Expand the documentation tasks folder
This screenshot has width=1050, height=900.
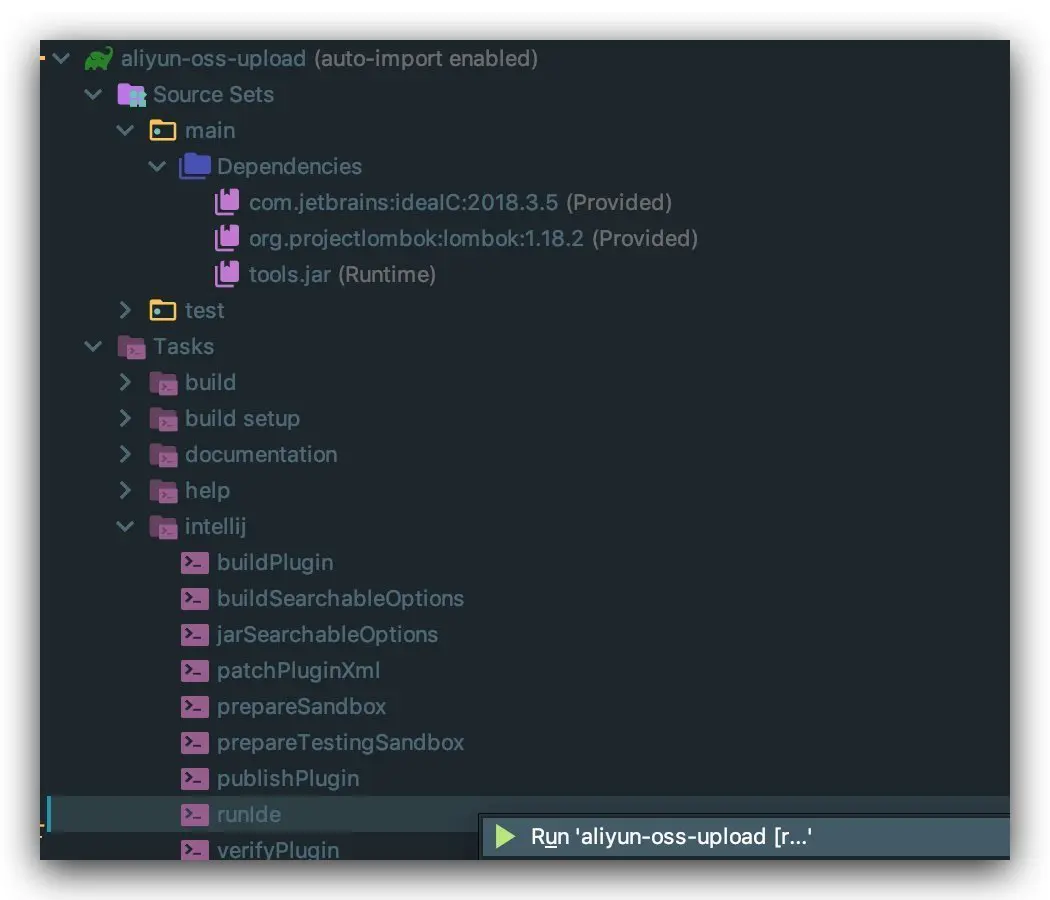click(125, 455)
